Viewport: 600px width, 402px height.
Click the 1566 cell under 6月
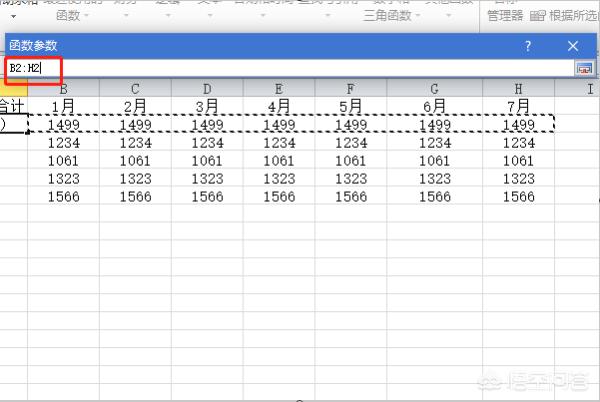pyautogui.click(x=435, y=196)
